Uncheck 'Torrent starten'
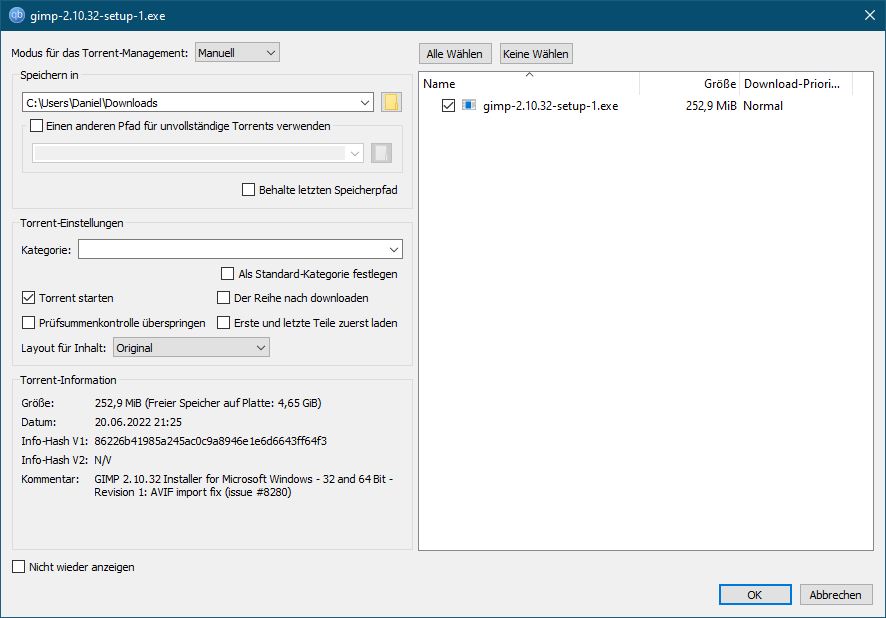This screenshot has width=886, height=618. [x=28, y=298]
